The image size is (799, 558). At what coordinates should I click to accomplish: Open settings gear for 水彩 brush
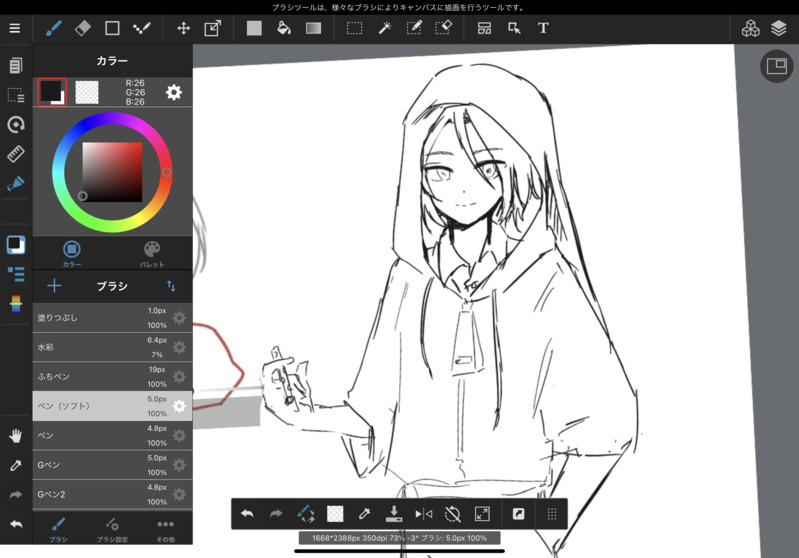coord(179,348)
